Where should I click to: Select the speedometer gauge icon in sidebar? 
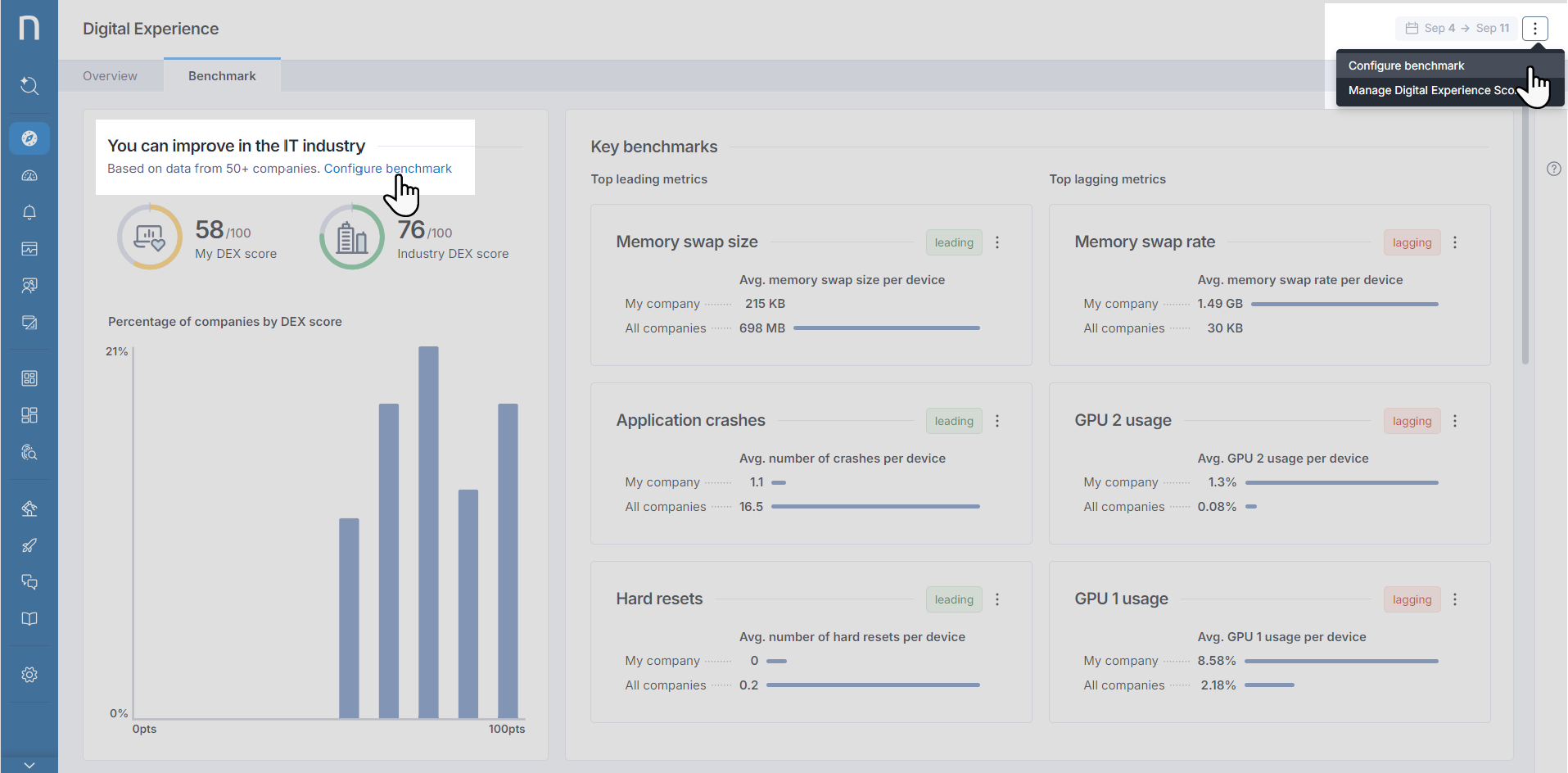point(29,175)
